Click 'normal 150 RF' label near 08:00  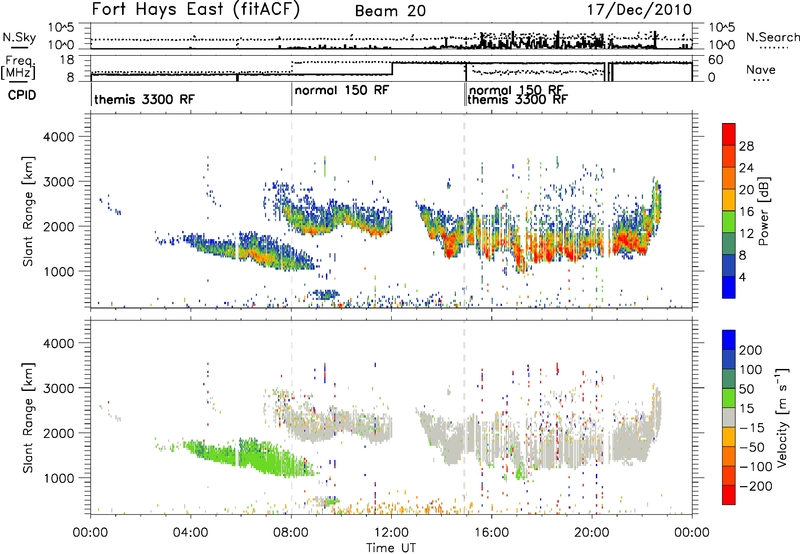pos(342,90)
